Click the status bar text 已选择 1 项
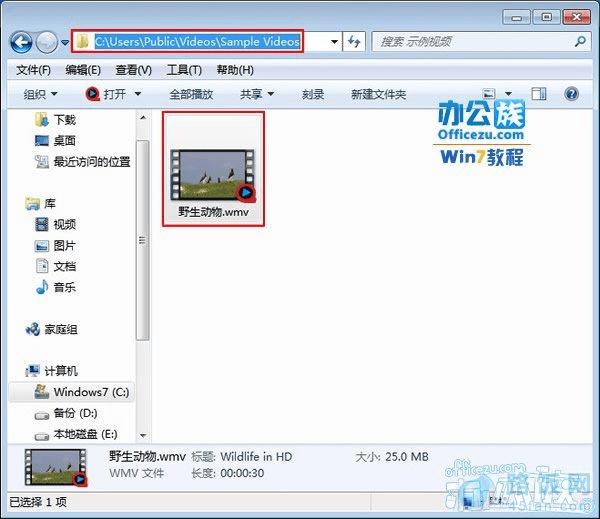The width and height of the screenshot is (600, 519). (x=38, y=502)
